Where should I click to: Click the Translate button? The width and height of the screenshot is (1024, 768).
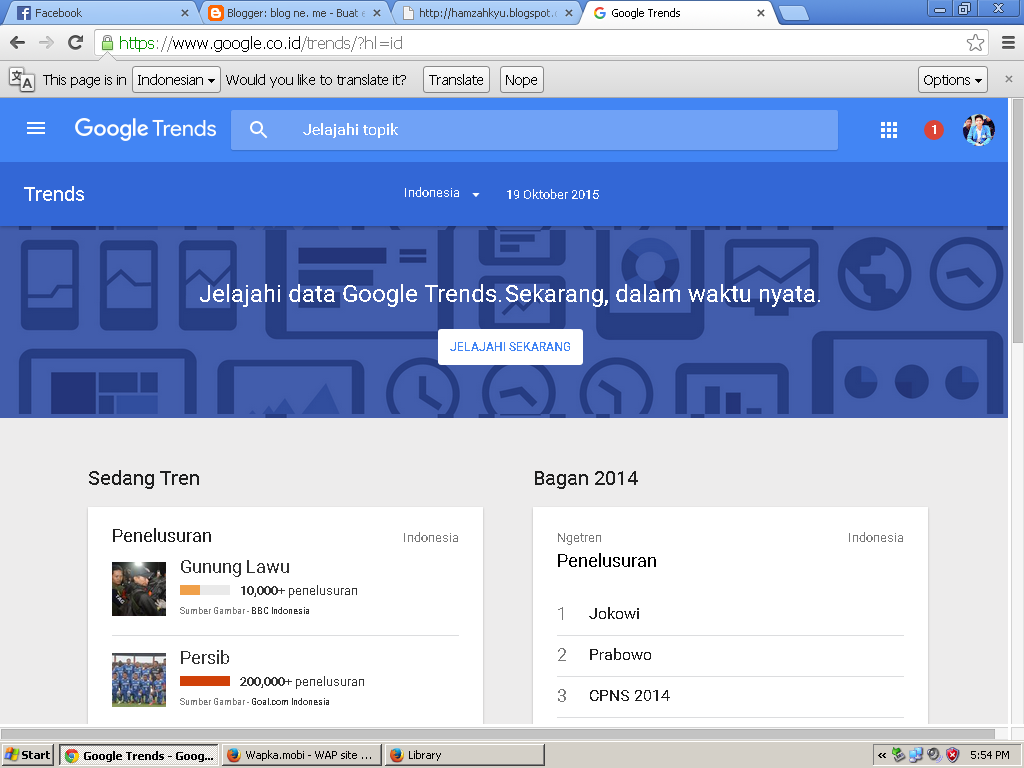456,80
